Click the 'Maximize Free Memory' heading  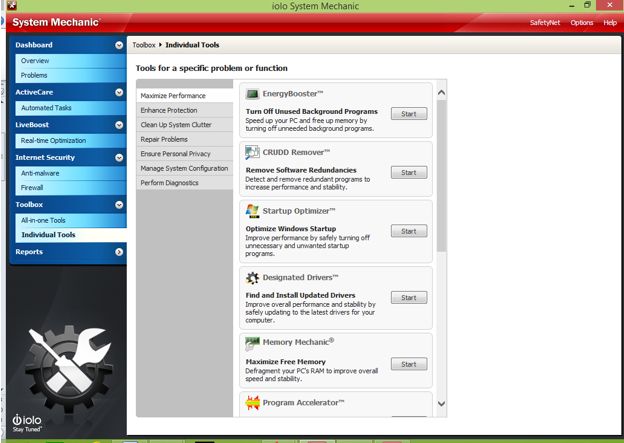point(286,362)
